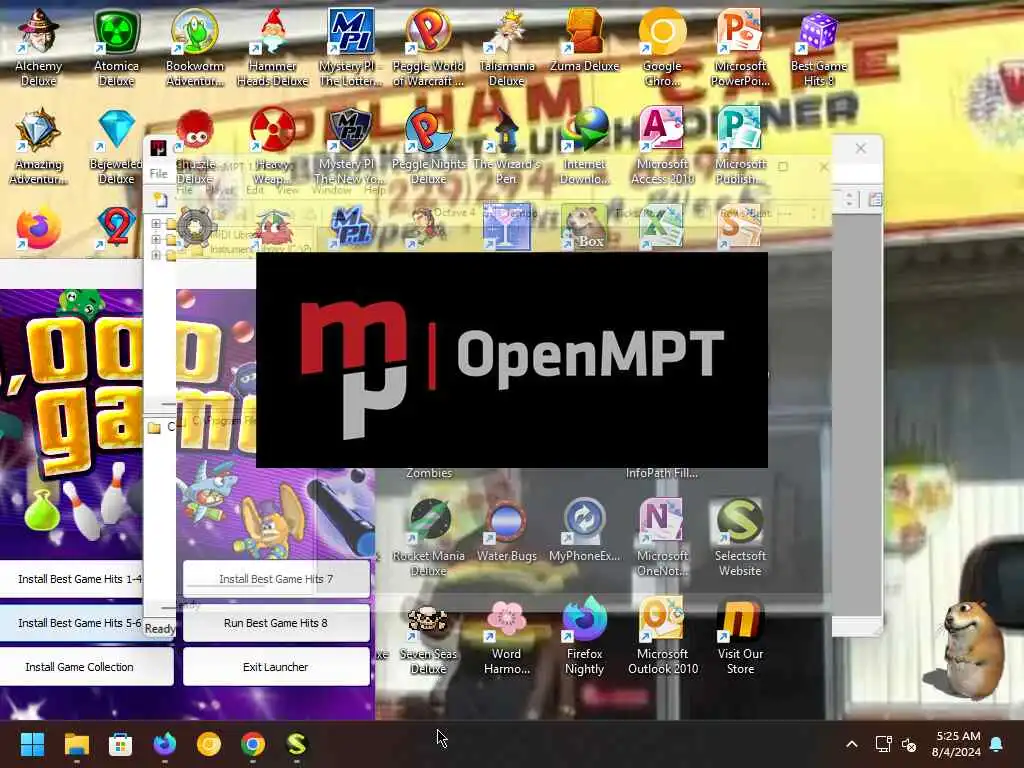Open the Firefox desktop shortcut

click(39, 229)
